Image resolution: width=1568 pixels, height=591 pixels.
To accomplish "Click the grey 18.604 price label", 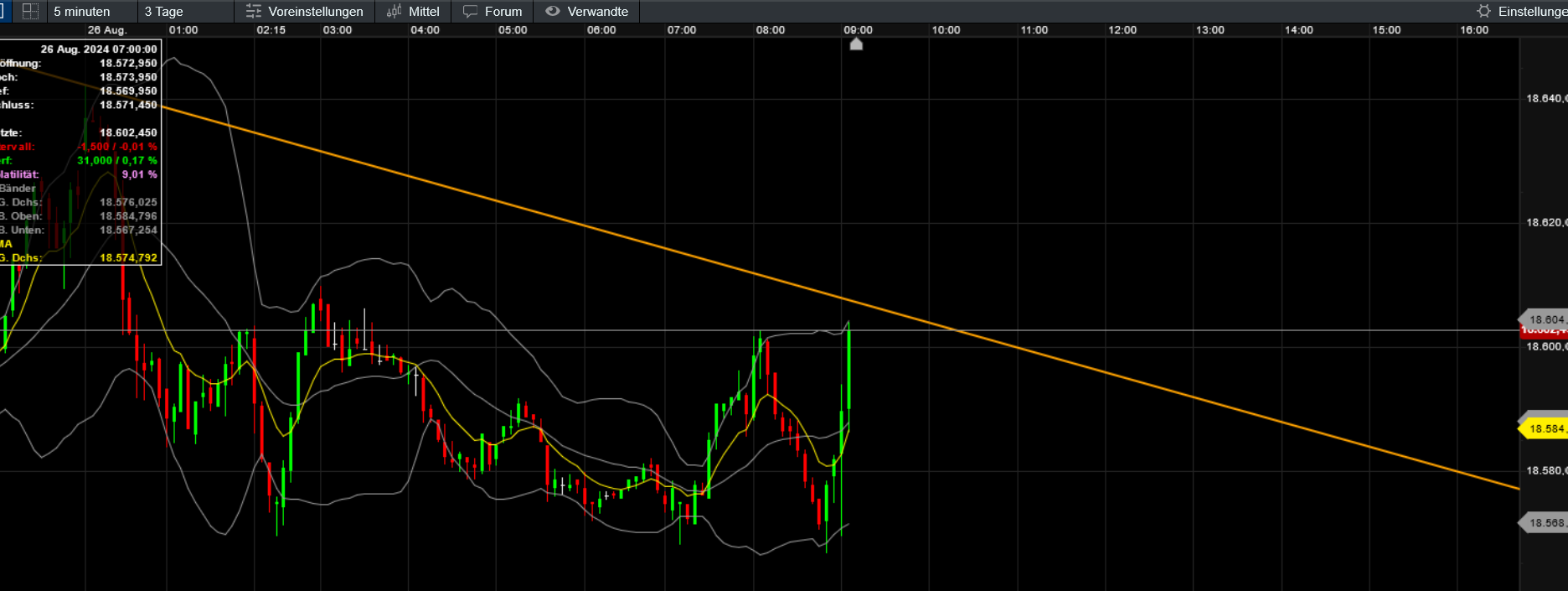I will point(1543,319).
